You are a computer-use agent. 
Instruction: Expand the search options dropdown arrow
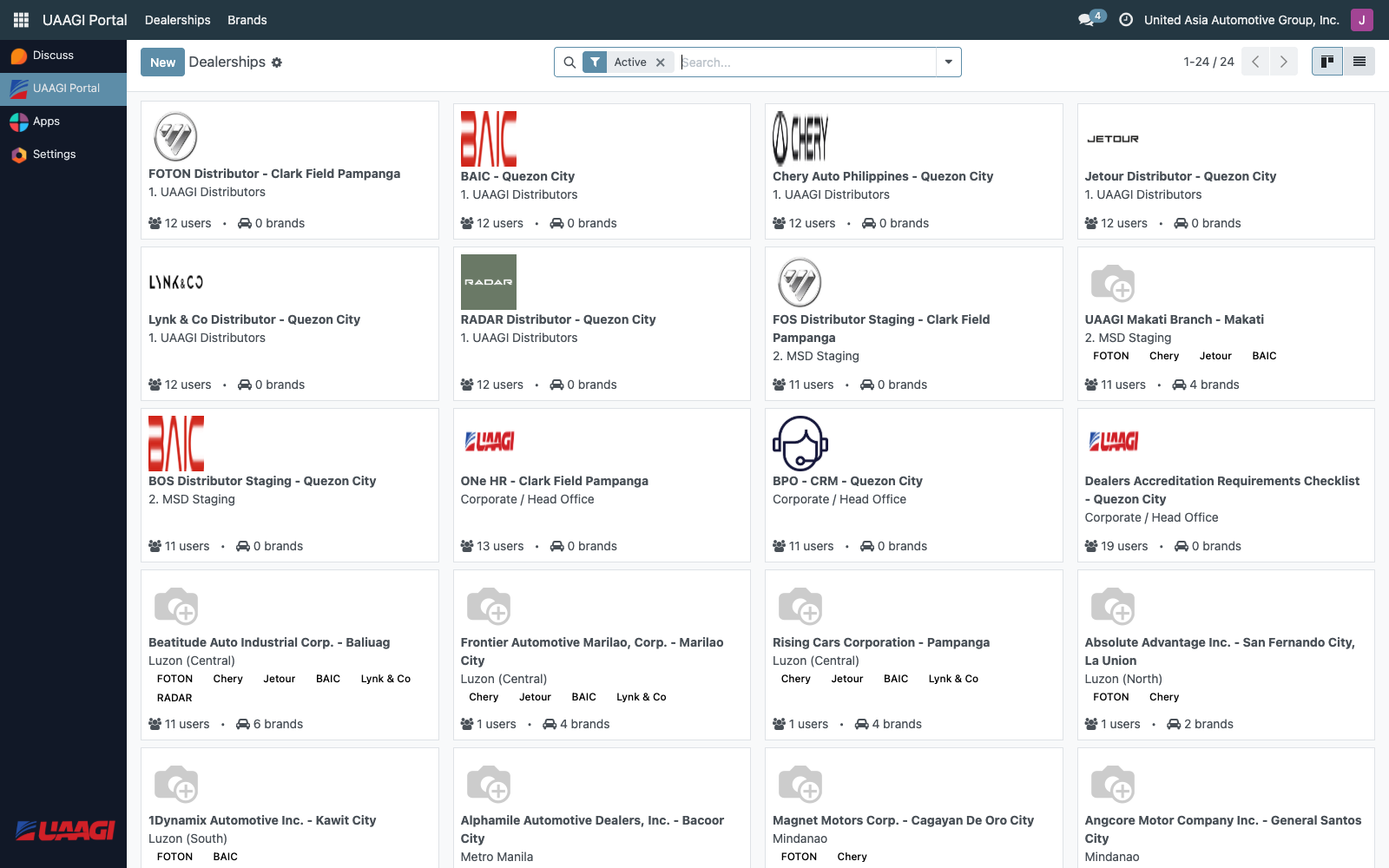(948, 62)
